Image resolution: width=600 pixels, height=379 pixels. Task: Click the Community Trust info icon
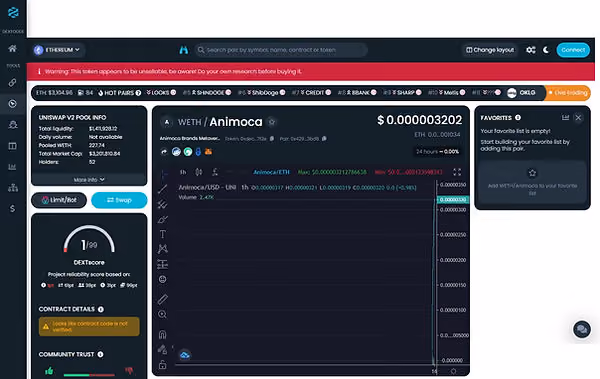[x=100, y=354]
